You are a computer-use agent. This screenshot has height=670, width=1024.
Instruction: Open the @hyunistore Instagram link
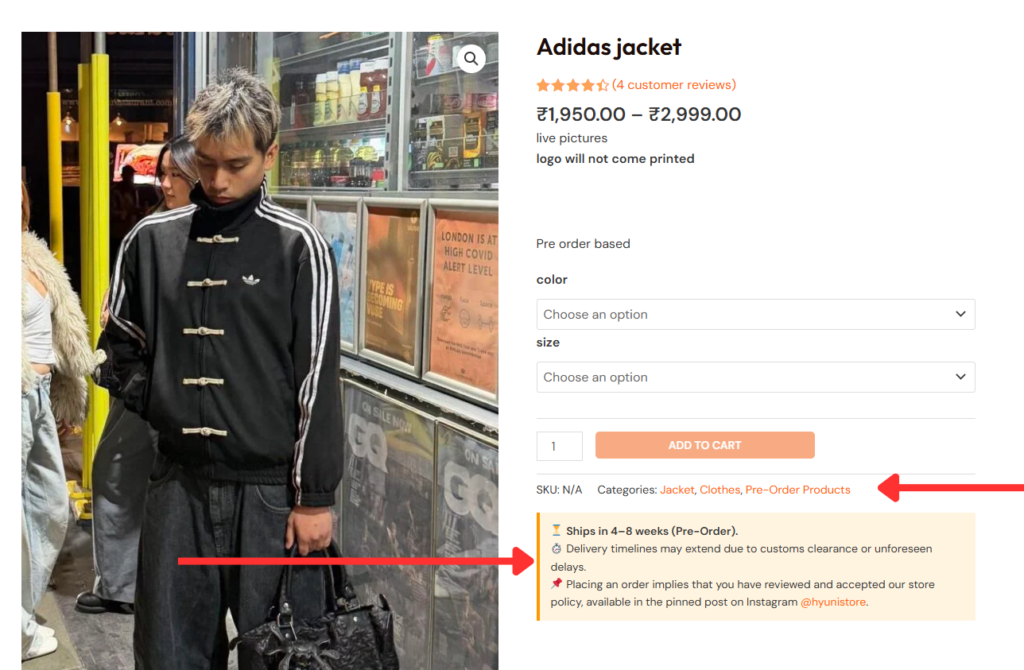pyautogui.click(x=833, y=602)
